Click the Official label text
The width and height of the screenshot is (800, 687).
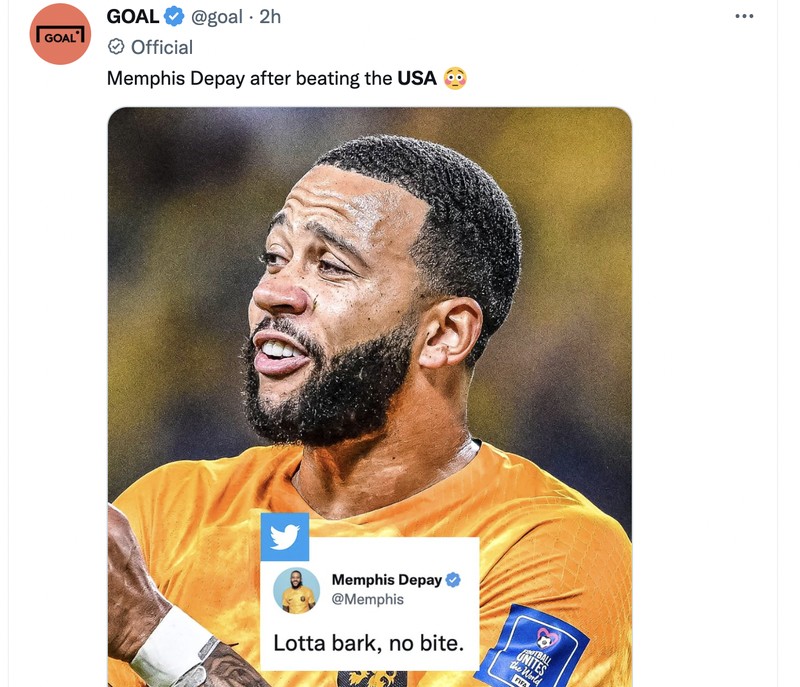(162, 47)
